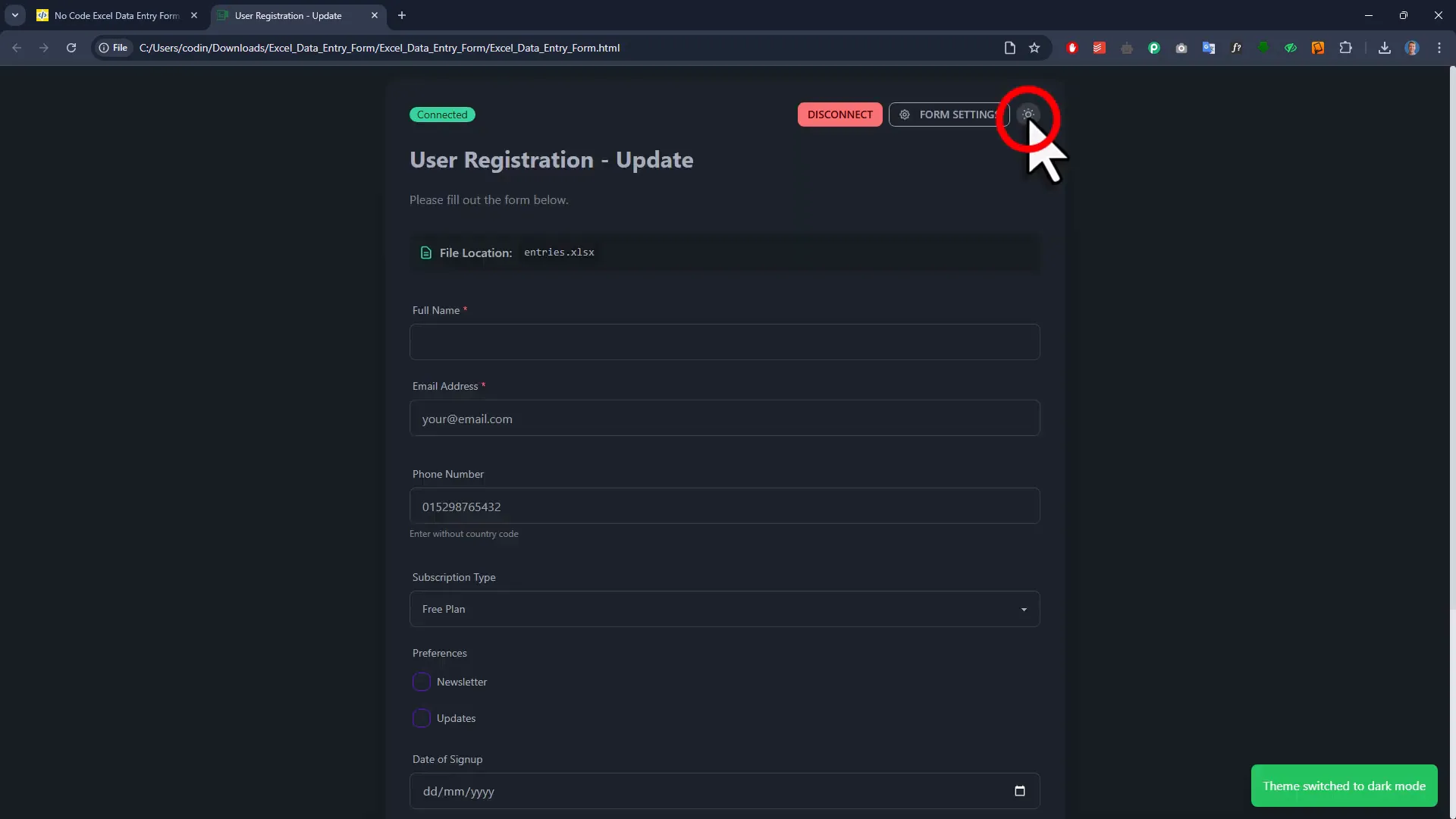Open the tab search dropdown arrow
Image resolution: width=1456 pixels, height=819 pixels.
click(x=15, y=15)
